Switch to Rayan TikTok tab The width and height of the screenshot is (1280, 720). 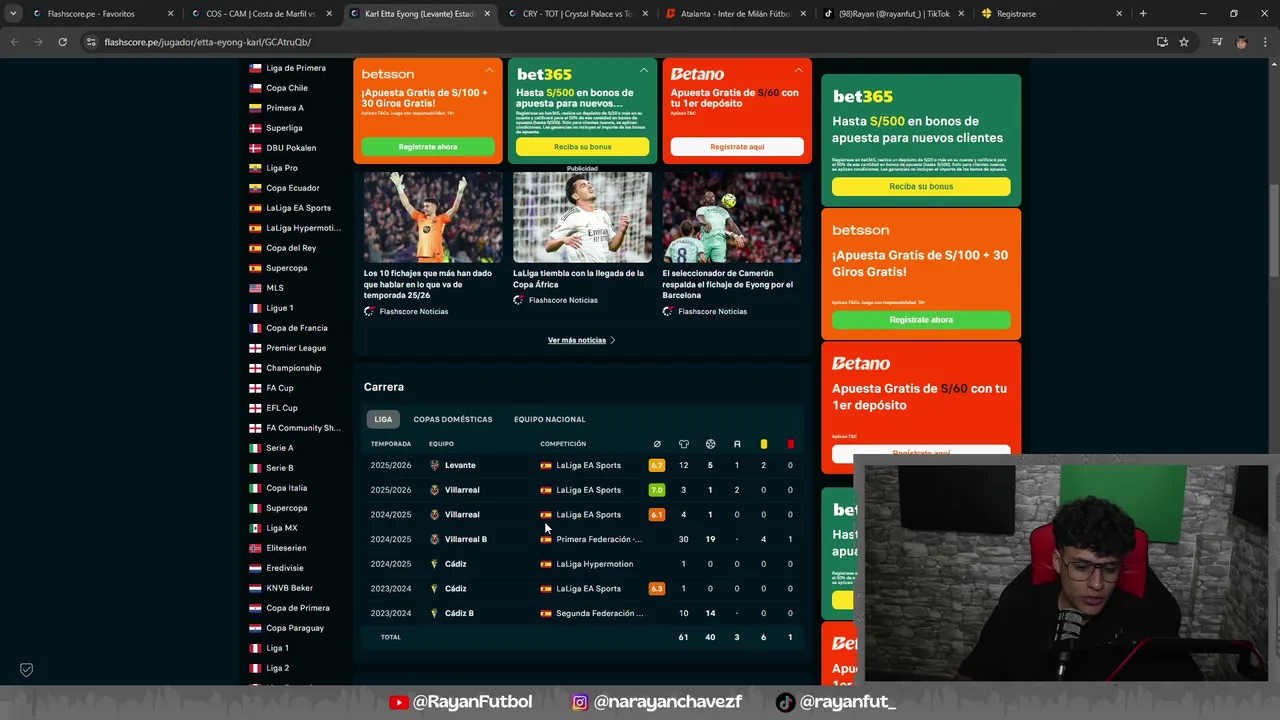pyautogui.click(x=891, y=14)
